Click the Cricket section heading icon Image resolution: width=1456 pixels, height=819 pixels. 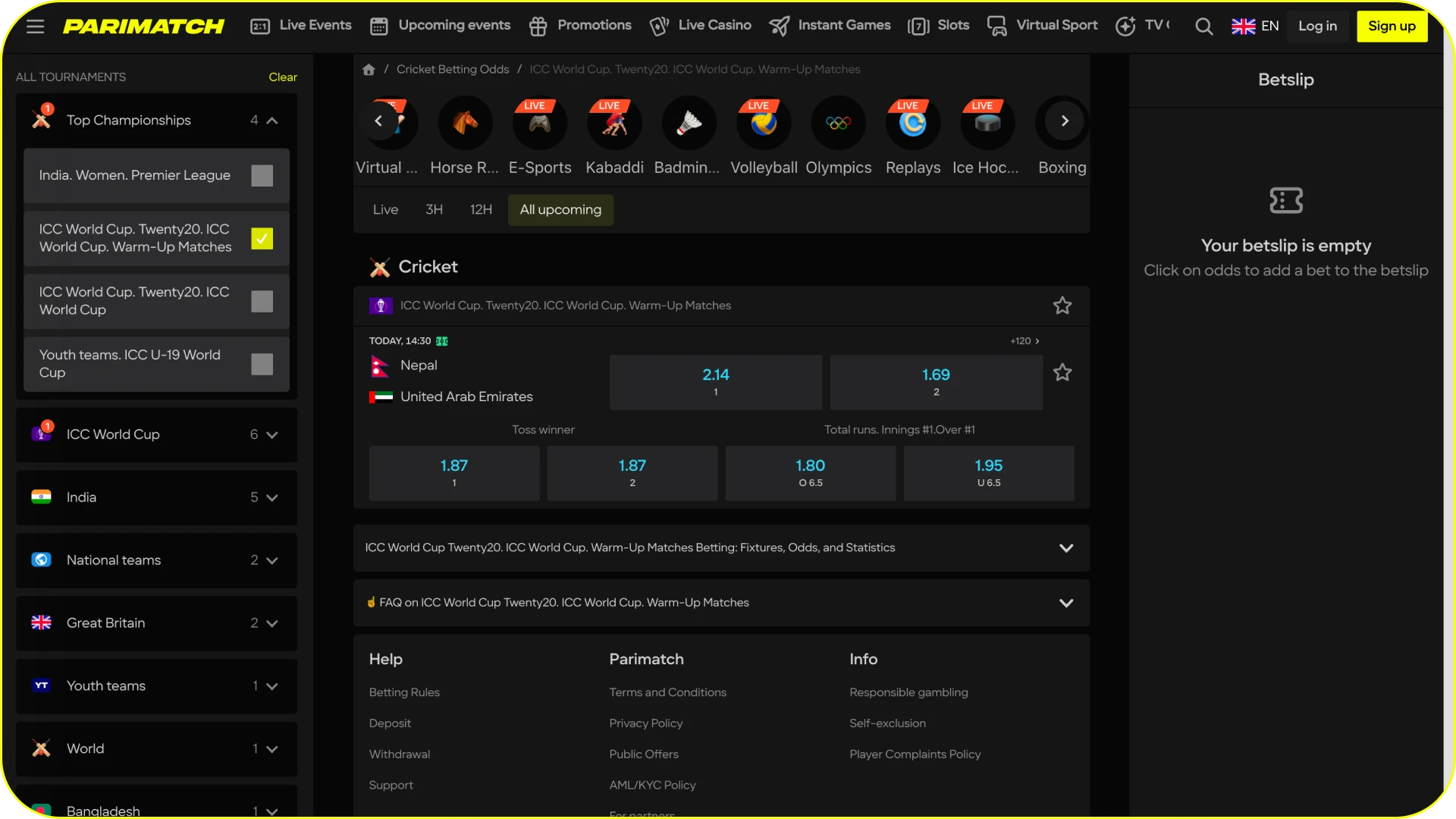tap(379, 267)
